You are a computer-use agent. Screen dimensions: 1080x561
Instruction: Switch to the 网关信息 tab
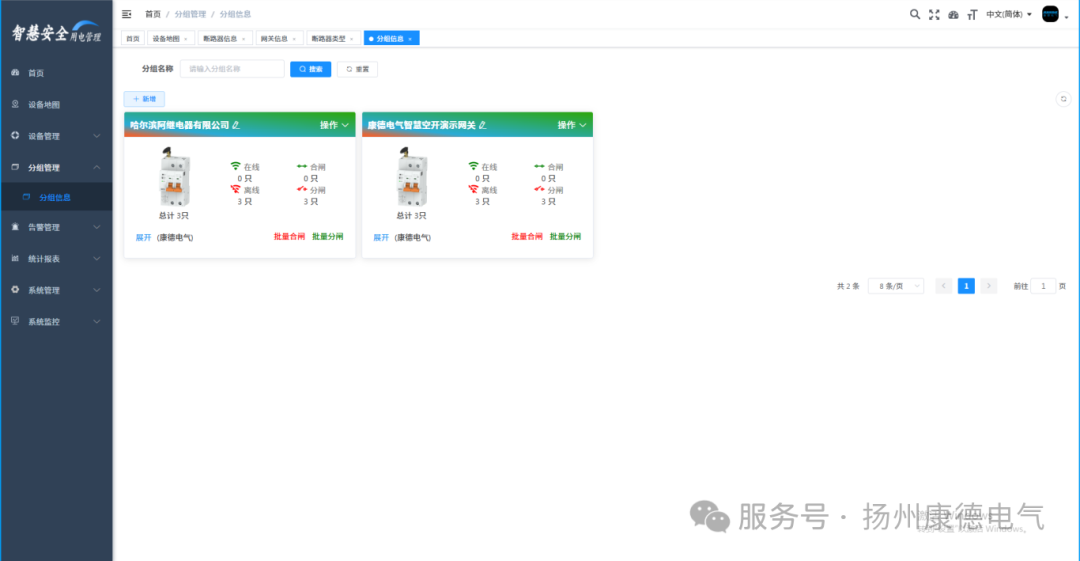(279, 39)
